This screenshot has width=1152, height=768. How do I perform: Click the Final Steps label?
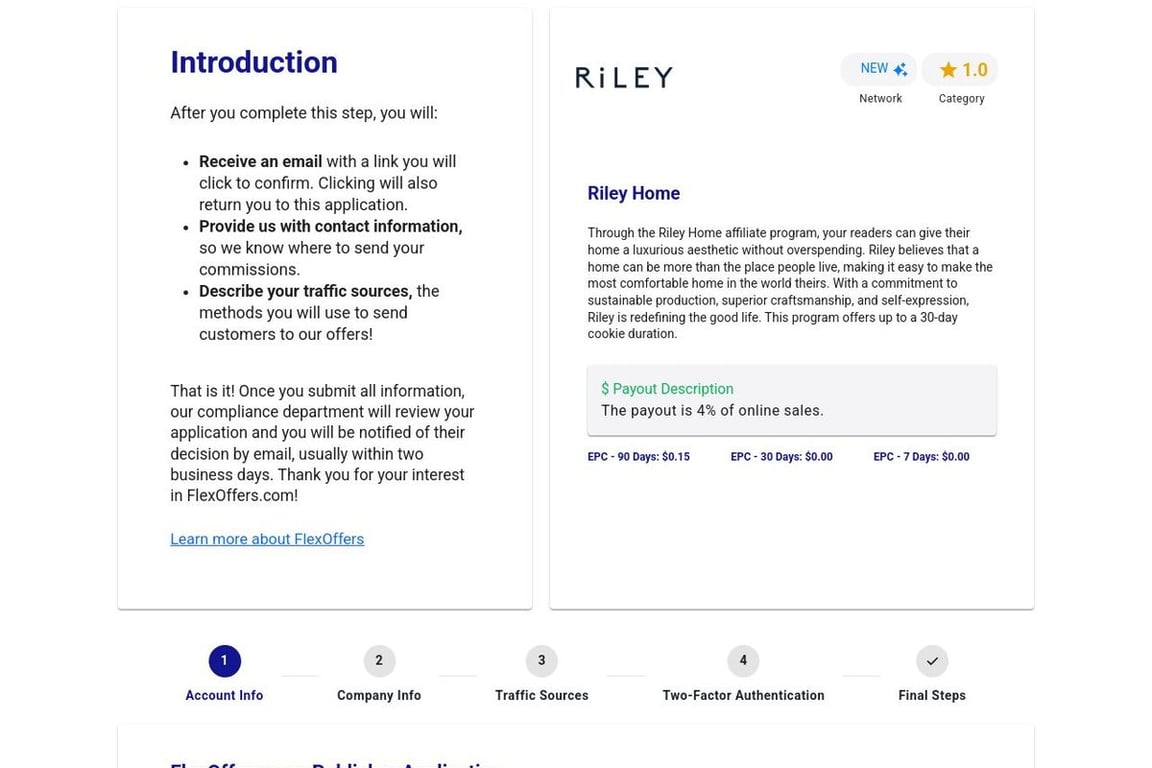click(x=932, y=695)
